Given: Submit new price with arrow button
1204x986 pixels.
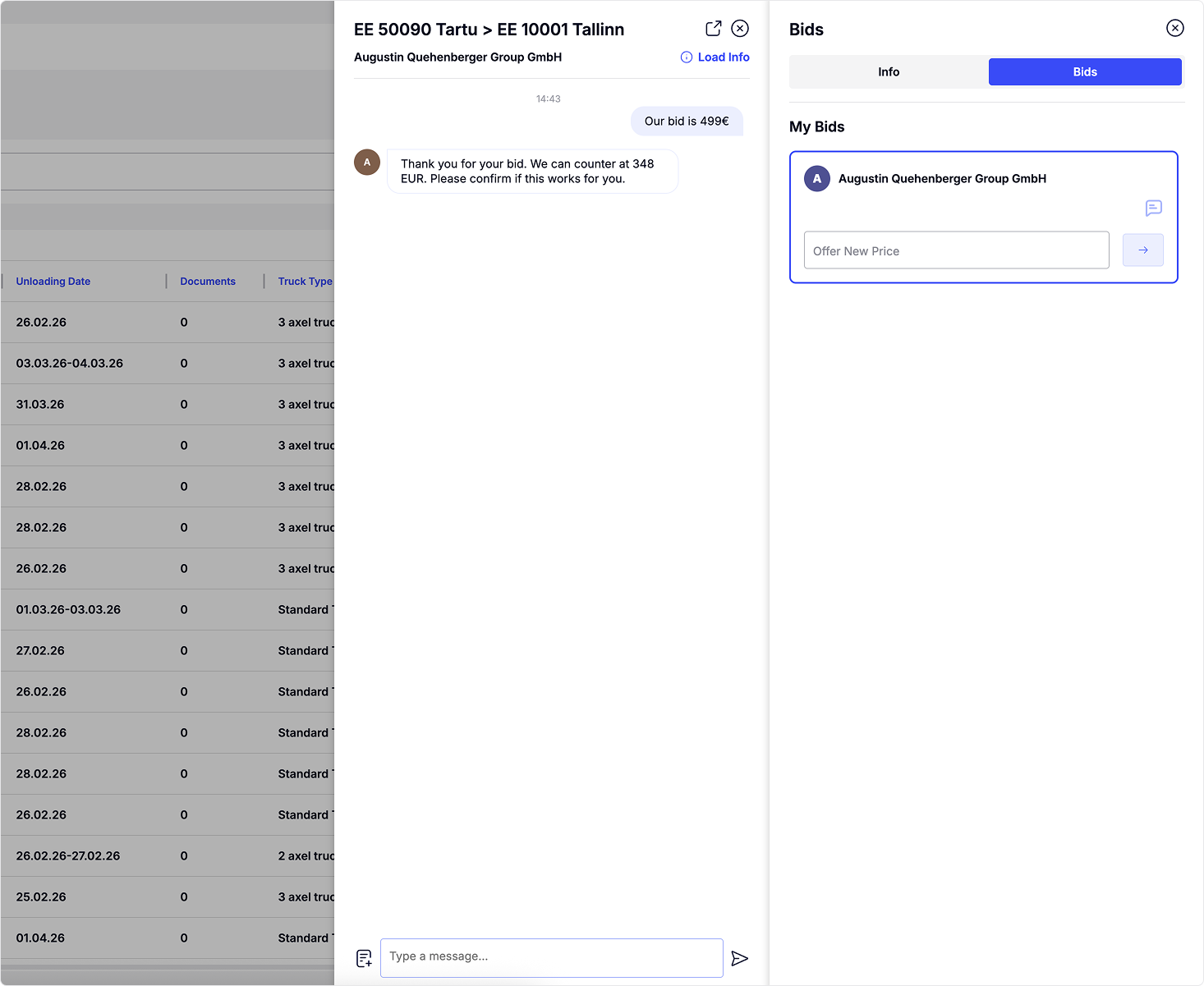Looking at the screenshot, I should (x=1142, y=250).
